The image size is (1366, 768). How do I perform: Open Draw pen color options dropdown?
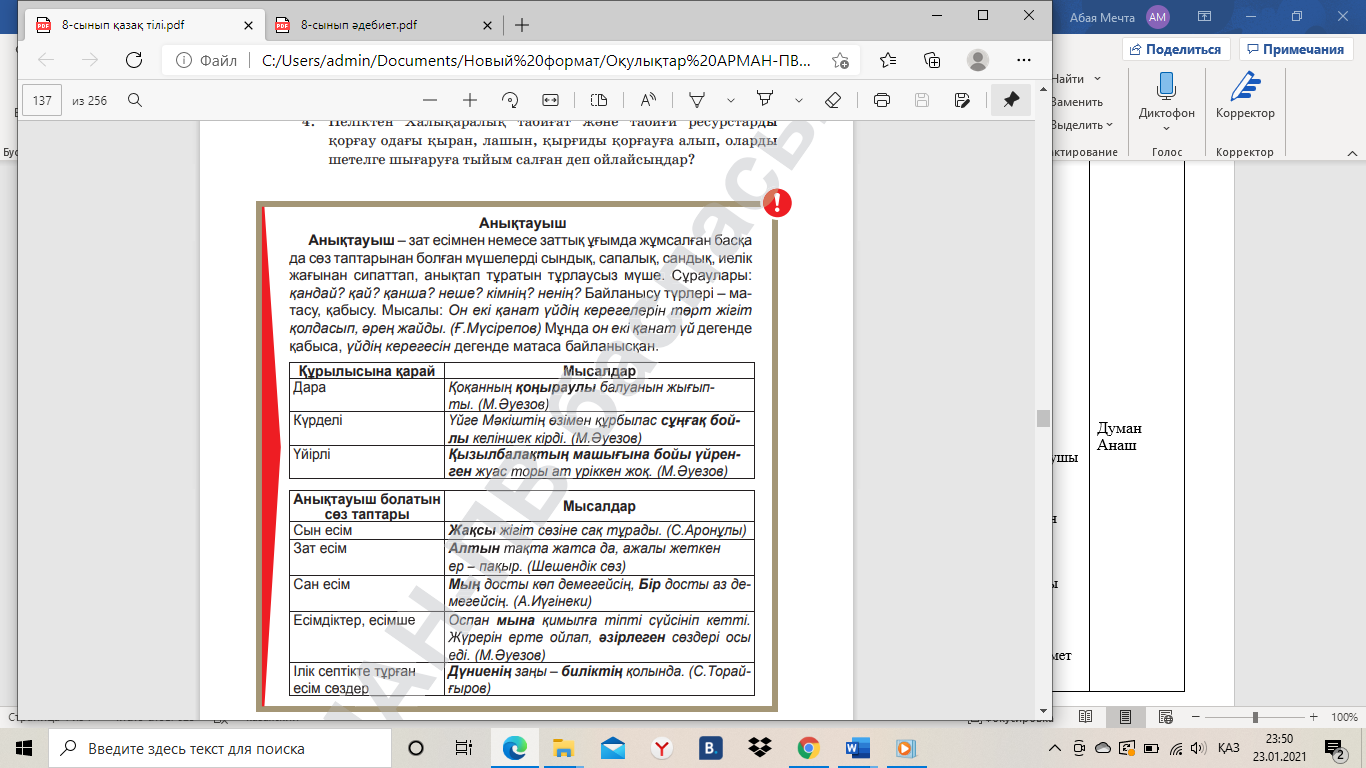(730, 100)
